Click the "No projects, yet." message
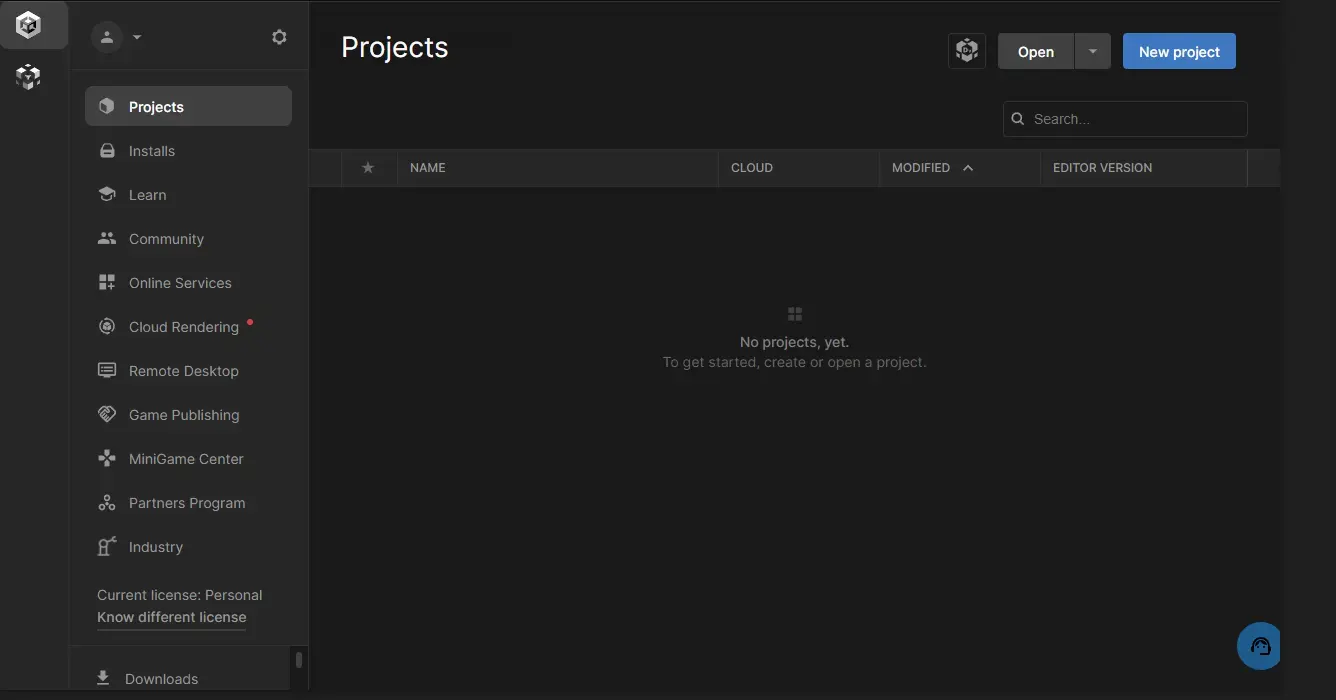 click(x=794, y=342)
